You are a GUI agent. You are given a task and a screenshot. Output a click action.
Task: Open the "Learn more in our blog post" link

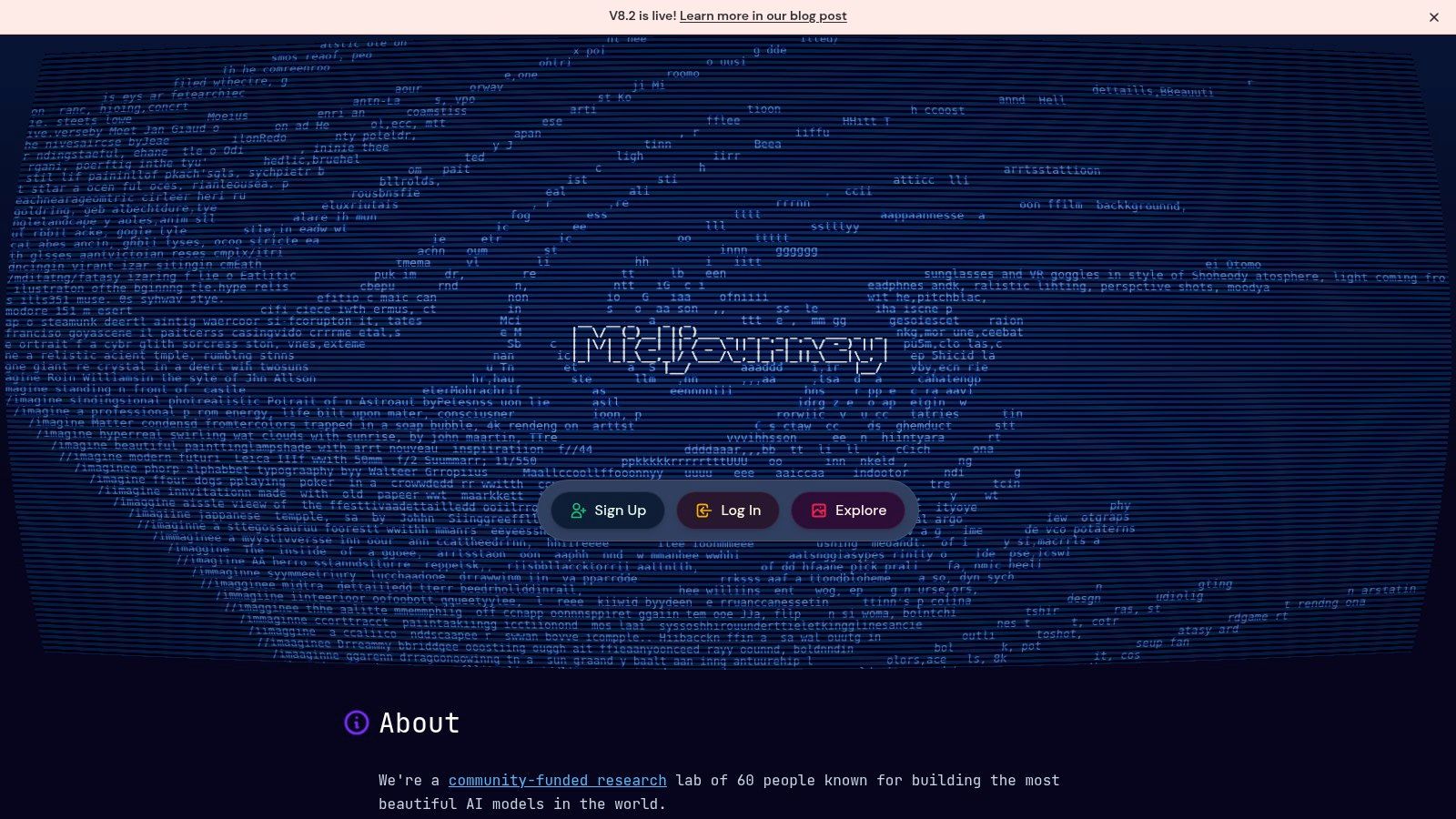[x=763, y=16]
